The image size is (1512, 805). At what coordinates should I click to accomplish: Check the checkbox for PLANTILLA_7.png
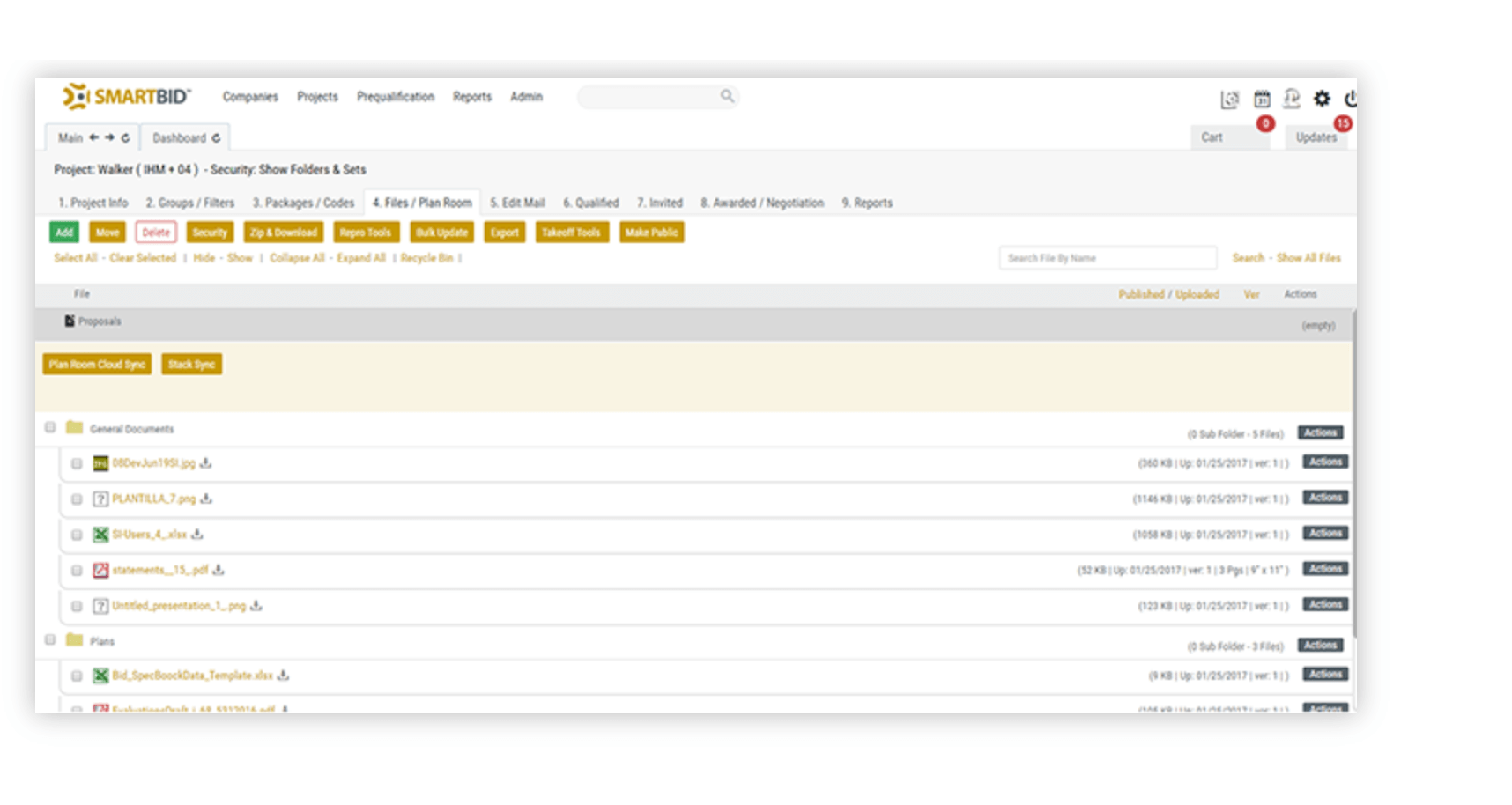[x=76, y=498]
